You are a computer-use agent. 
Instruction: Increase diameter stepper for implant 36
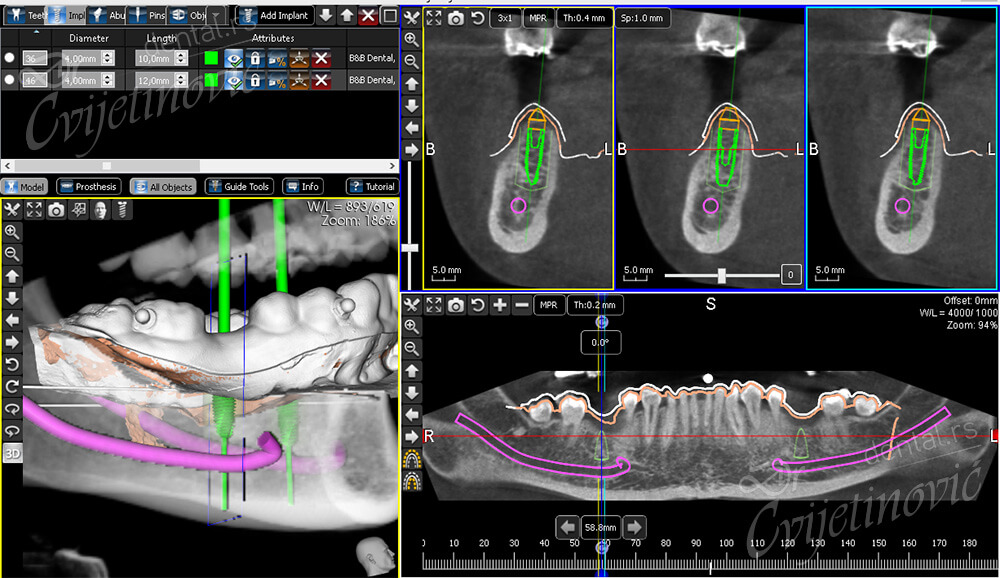(x=108, y=54)
